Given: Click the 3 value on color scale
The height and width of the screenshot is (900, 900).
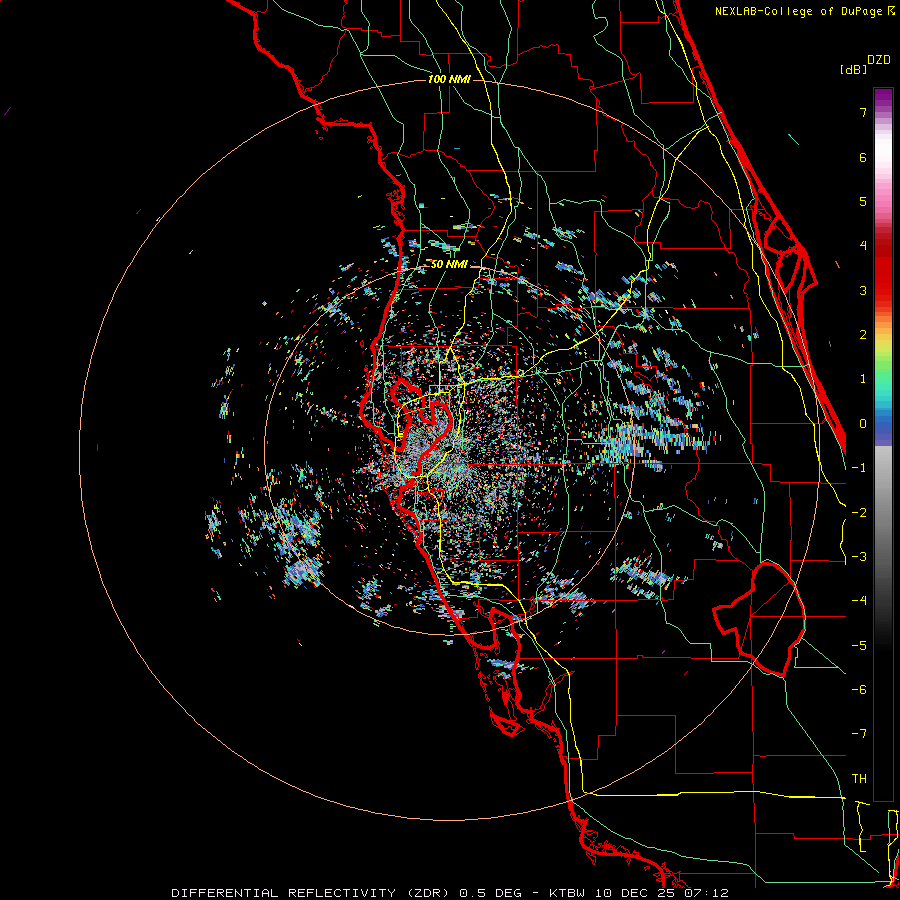Looking at the screenshot, I should tap(863, 290).
